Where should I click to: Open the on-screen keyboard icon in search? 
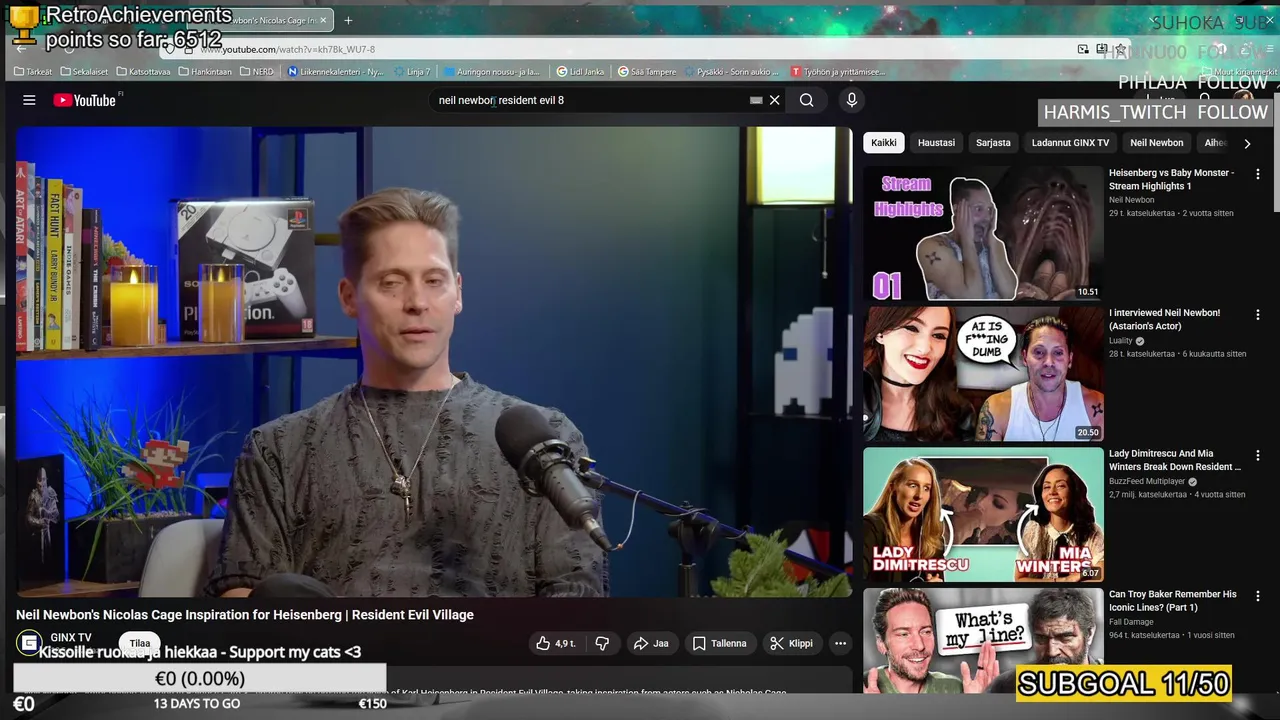click(756, 100)
